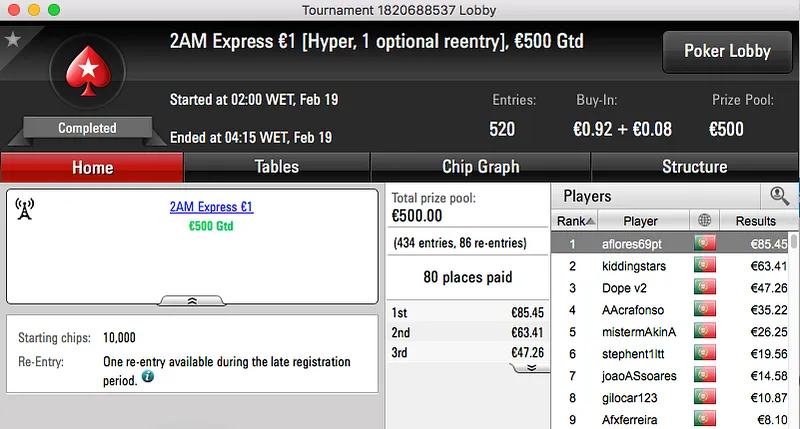800x429 pixels.
Task: Click the re-entry info icon
Action: click(x=148, y=377)
